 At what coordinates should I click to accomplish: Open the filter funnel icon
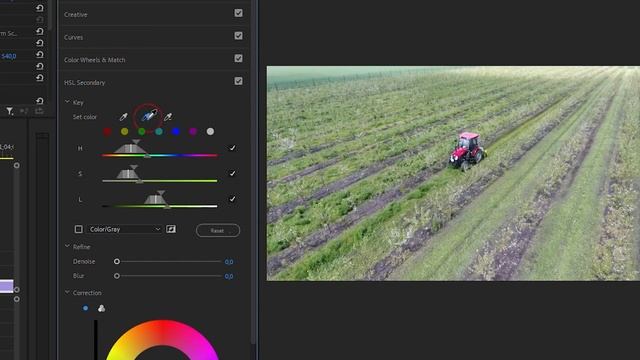pos(9,111)
